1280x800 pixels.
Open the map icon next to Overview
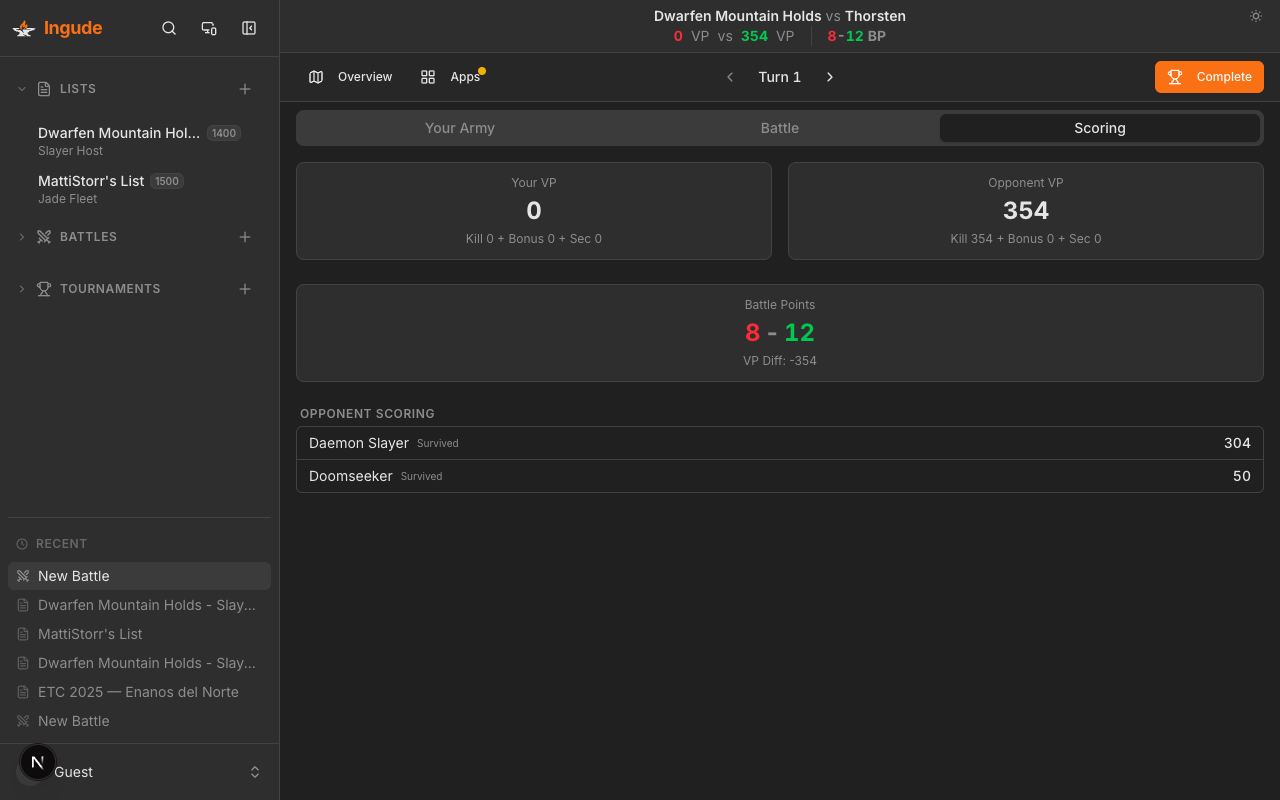click(316, 76)
